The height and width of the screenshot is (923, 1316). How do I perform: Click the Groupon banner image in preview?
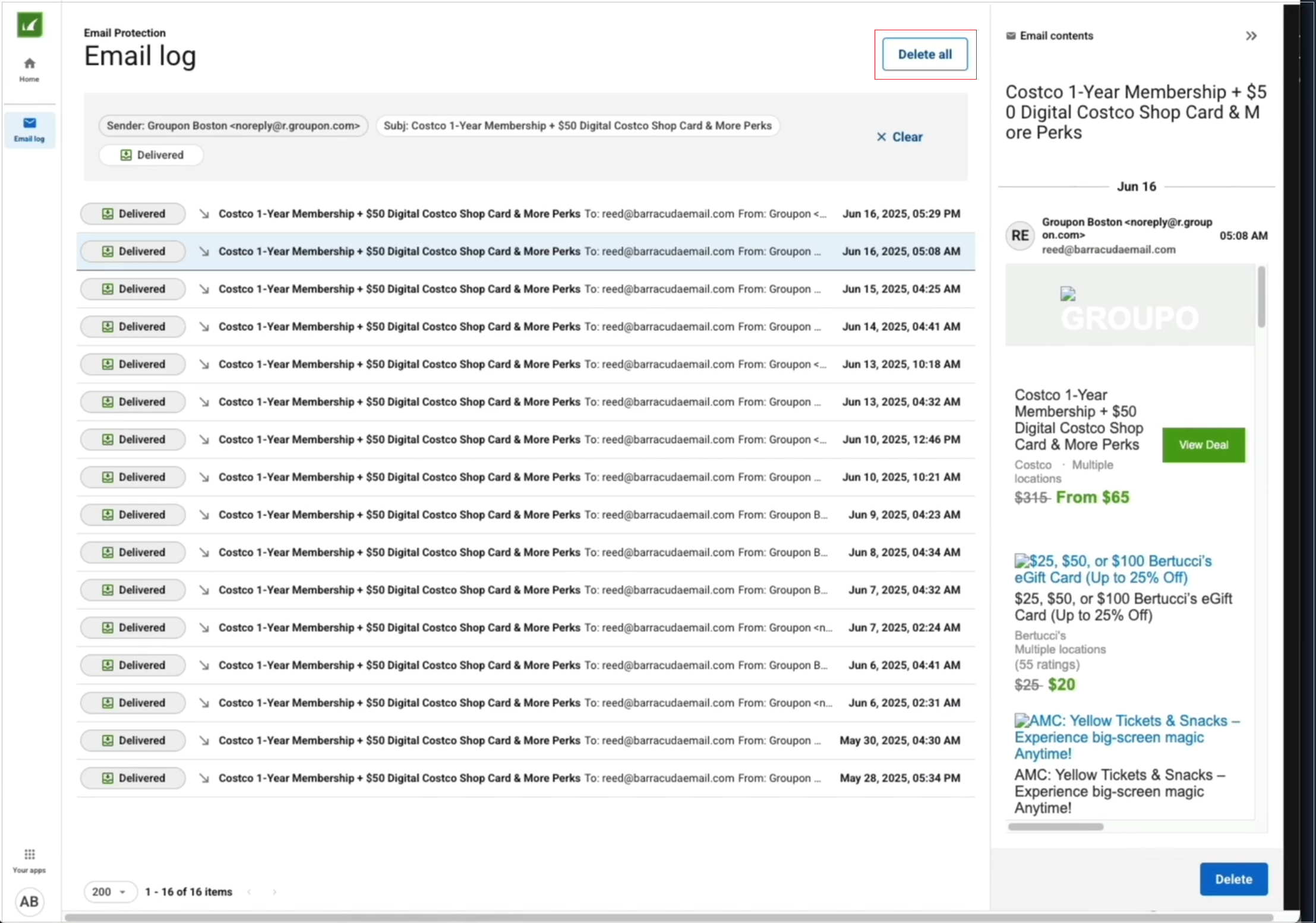(x=1129, y=305)
